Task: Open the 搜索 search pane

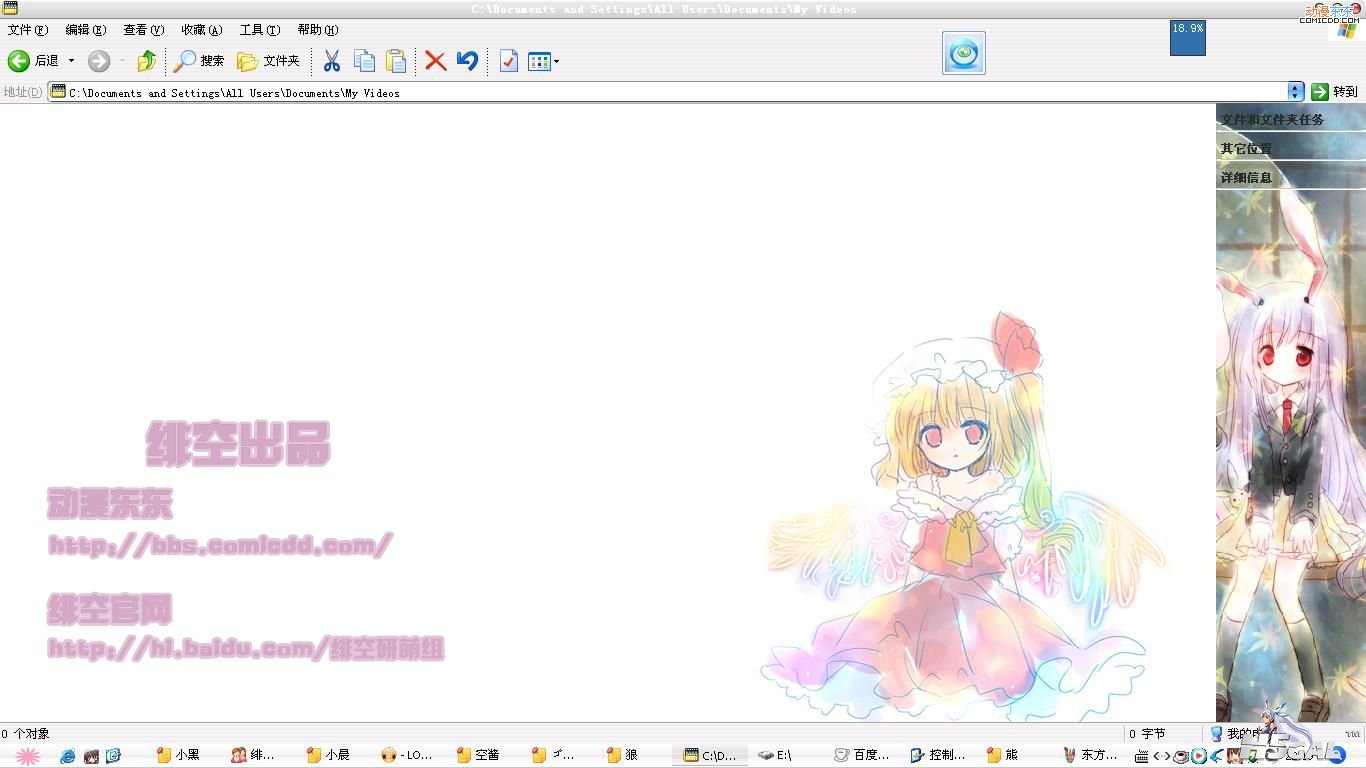Action: pos(198,61)
